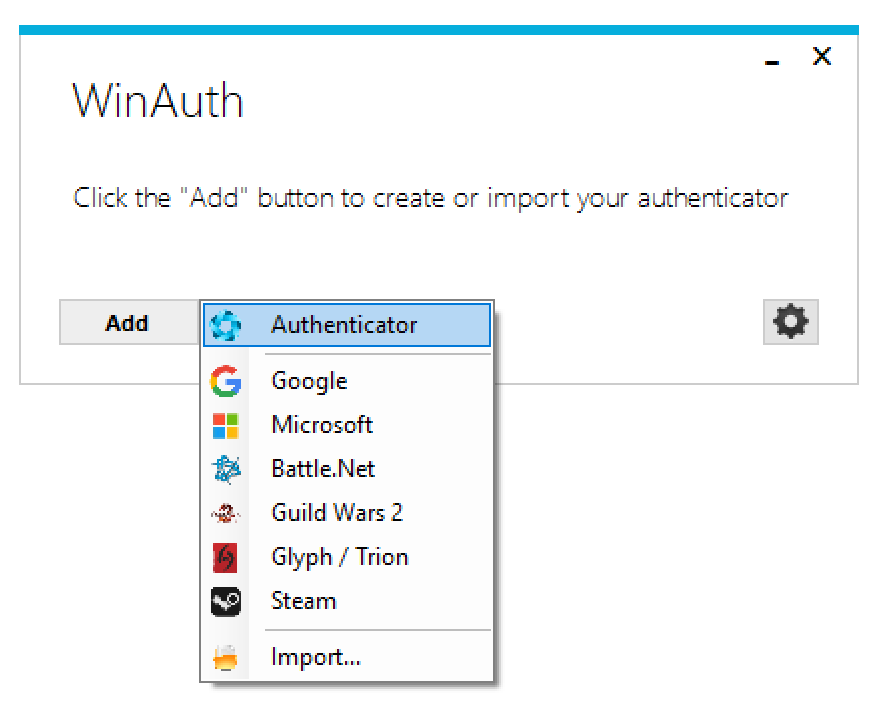This screenshot has width=876, height=708.
Task: Open the settings gear icon
Action: 790,322
